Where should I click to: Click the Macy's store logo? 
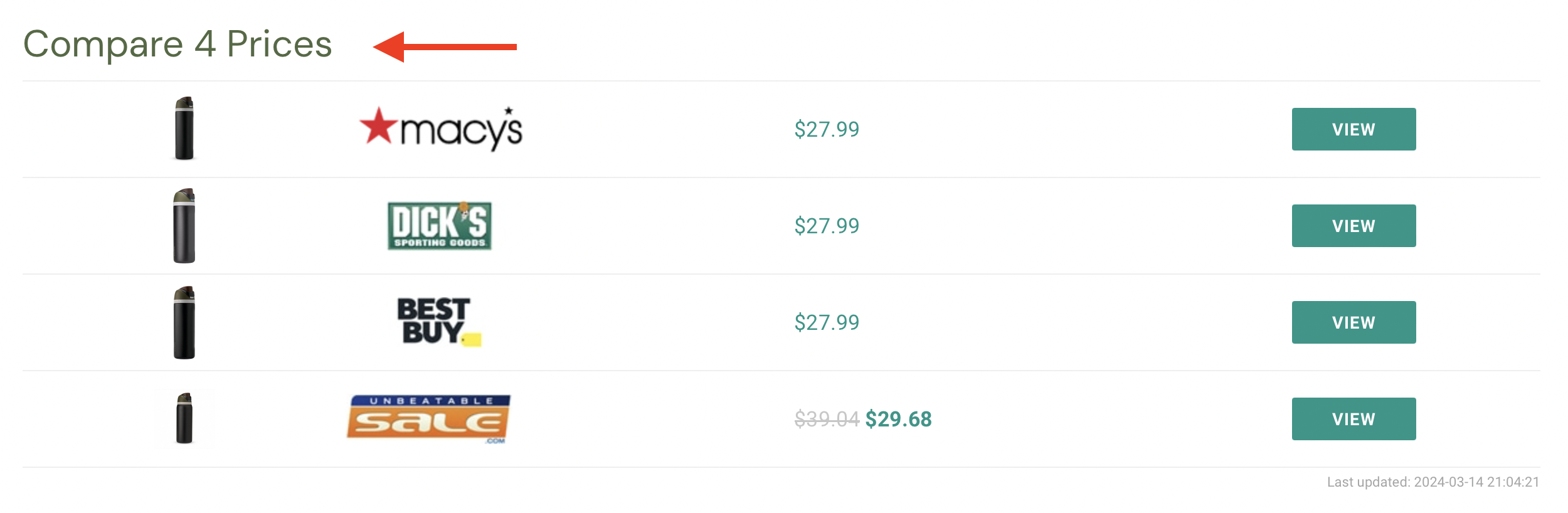tap(440, 129)
